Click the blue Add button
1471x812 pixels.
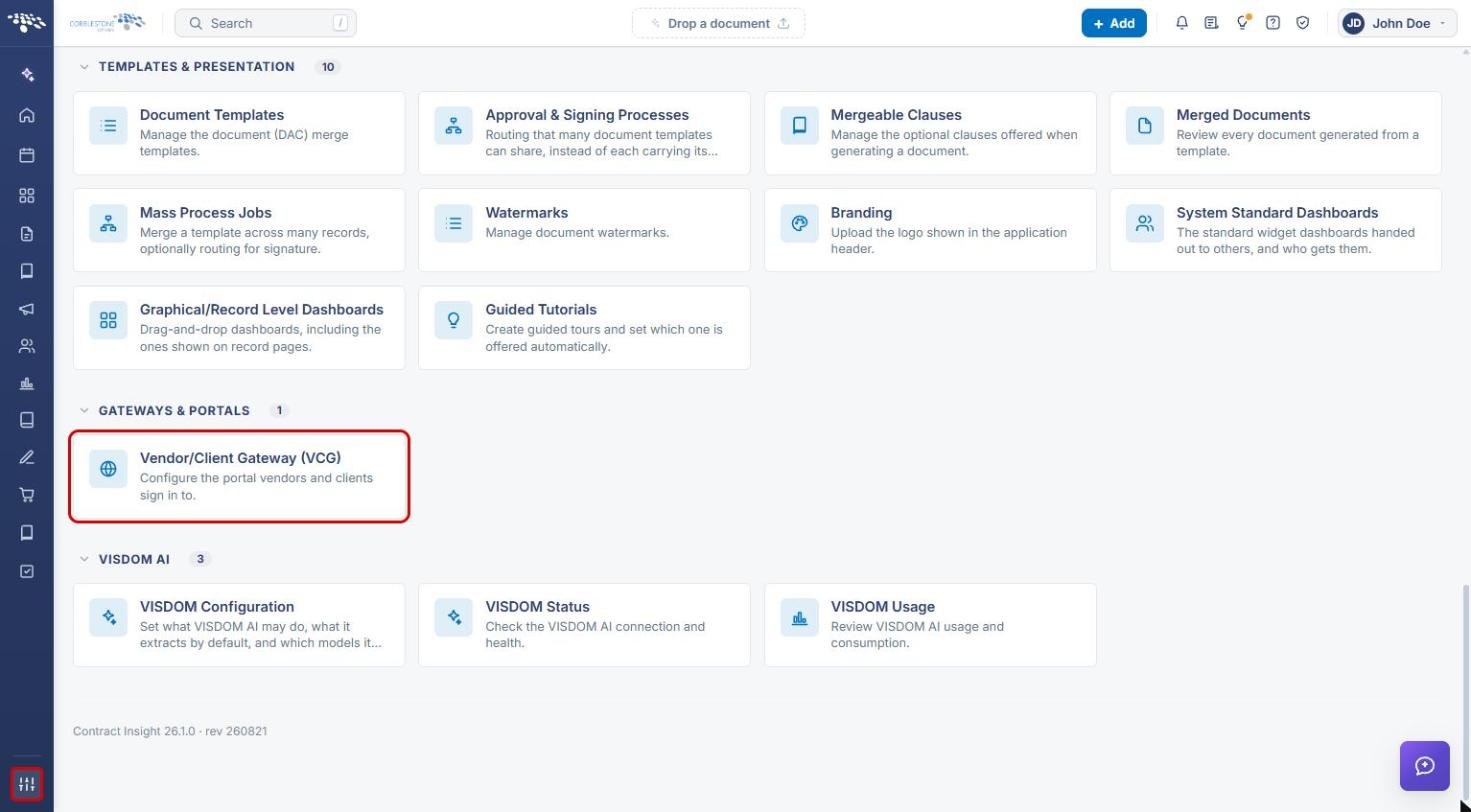point(1114,23)
